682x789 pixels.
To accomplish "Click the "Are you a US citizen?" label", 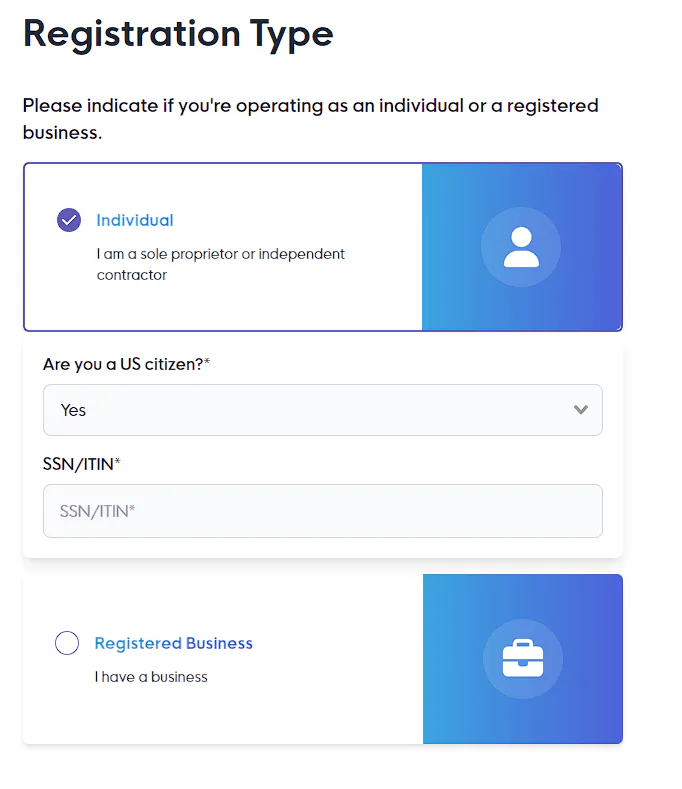I will point(126,364).
